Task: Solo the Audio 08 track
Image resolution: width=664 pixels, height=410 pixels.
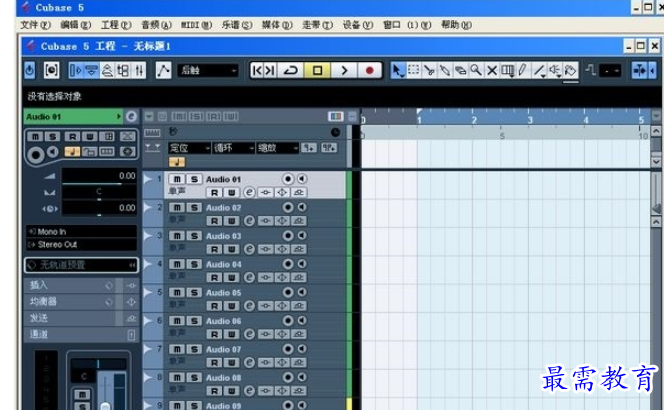Action: (x=194, y=378)
